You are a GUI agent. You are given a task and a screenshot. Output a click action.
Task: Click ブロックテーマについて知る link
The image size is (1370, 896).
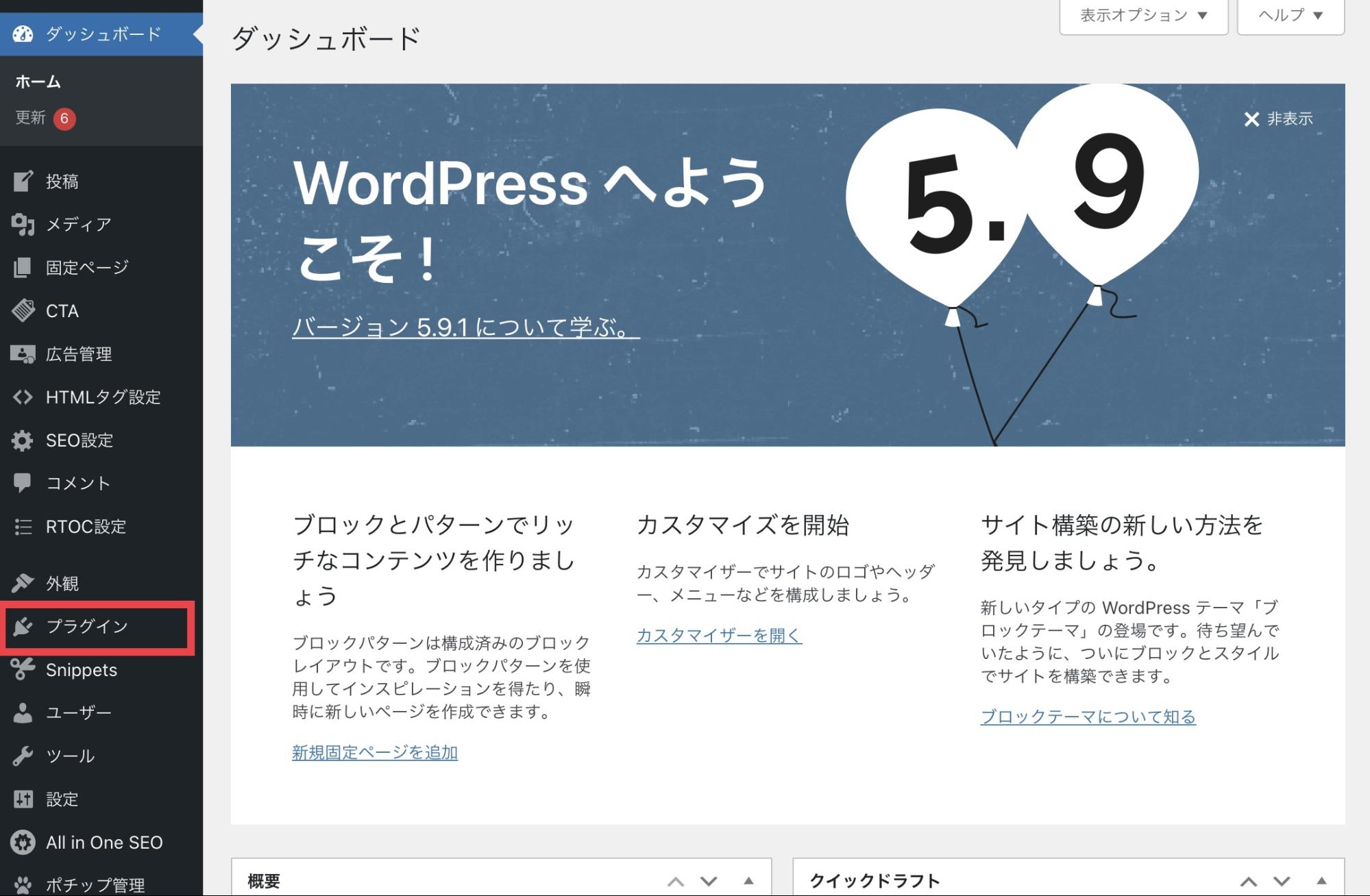pos(1088,717)
